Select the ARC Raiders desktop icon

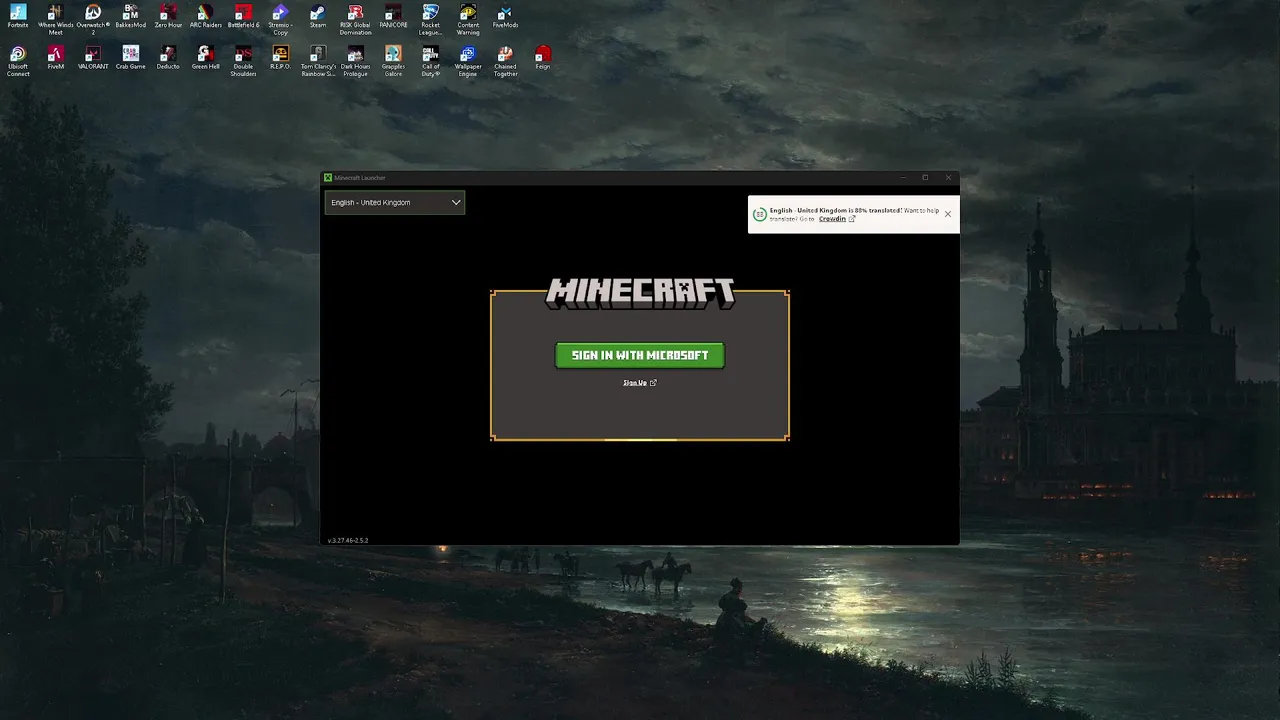[x=205, y=16]
